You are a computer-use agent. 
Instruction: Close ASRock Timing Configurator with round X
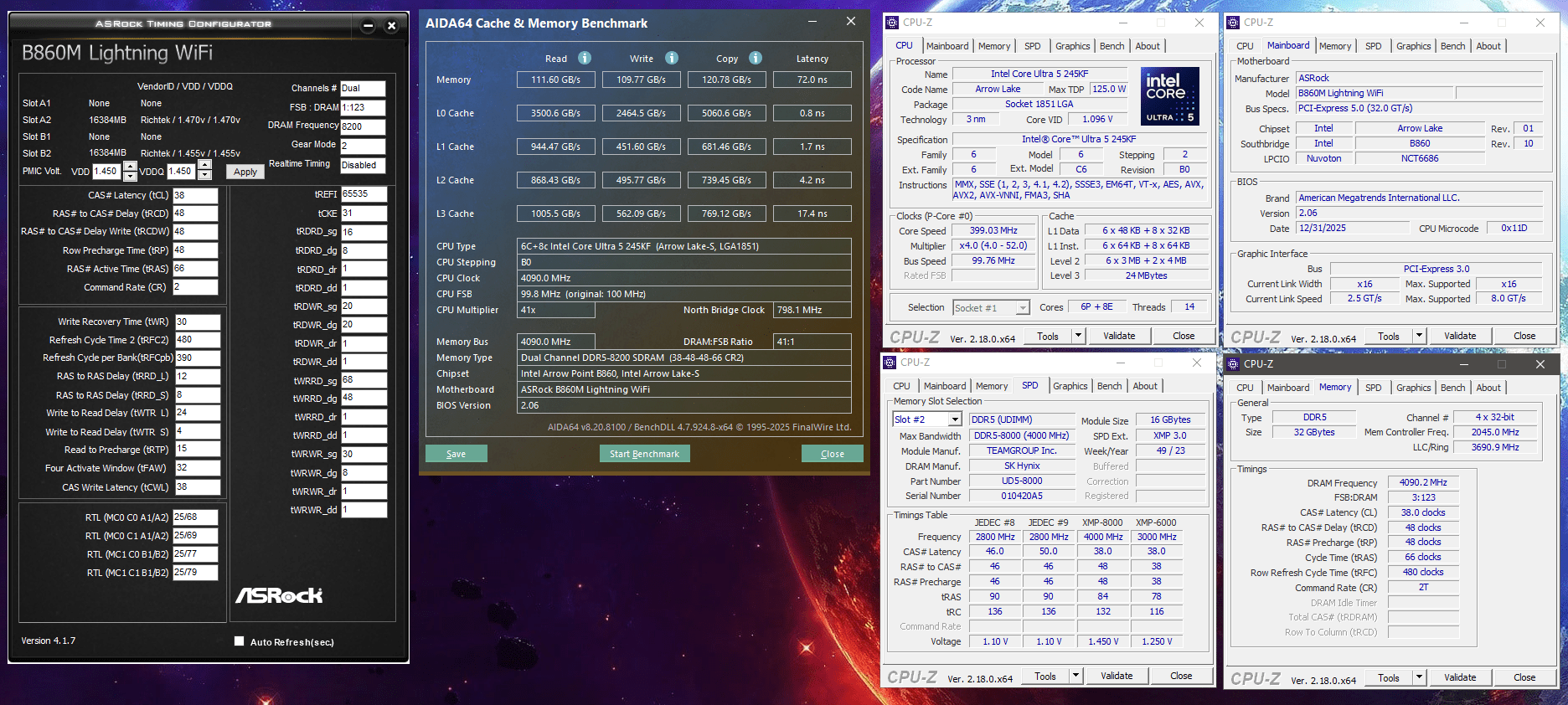(391, 25)
